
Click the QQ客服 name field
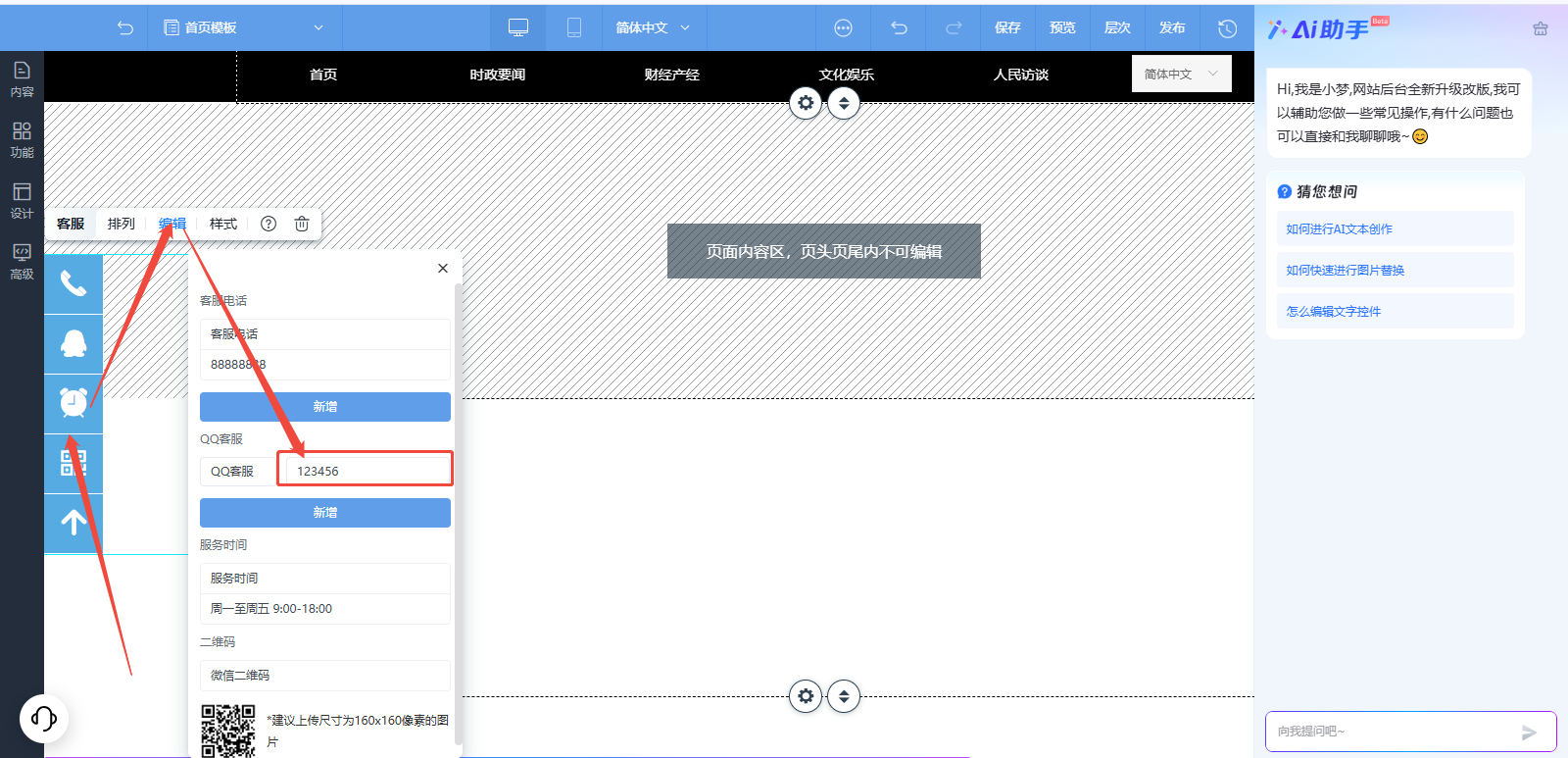tap(238, 472)
